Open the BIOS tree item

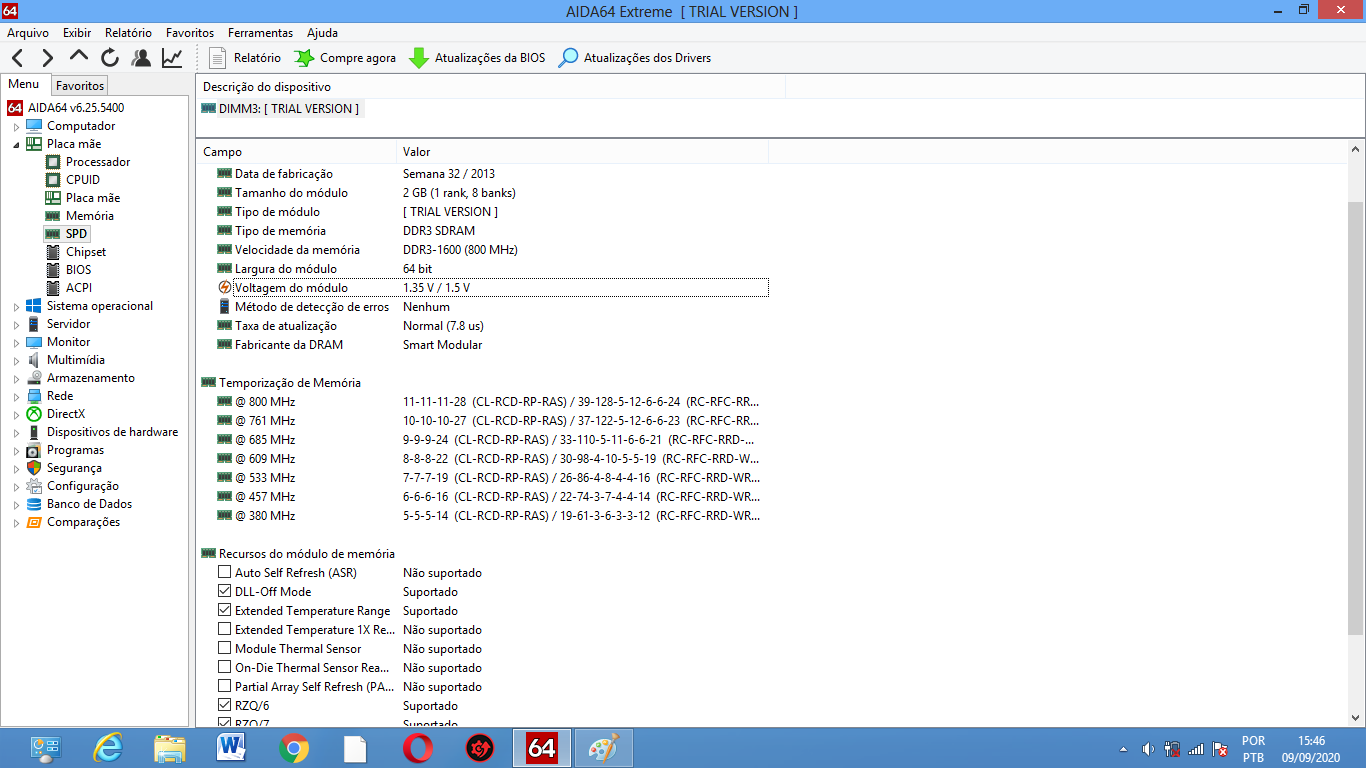click(79, 270)
